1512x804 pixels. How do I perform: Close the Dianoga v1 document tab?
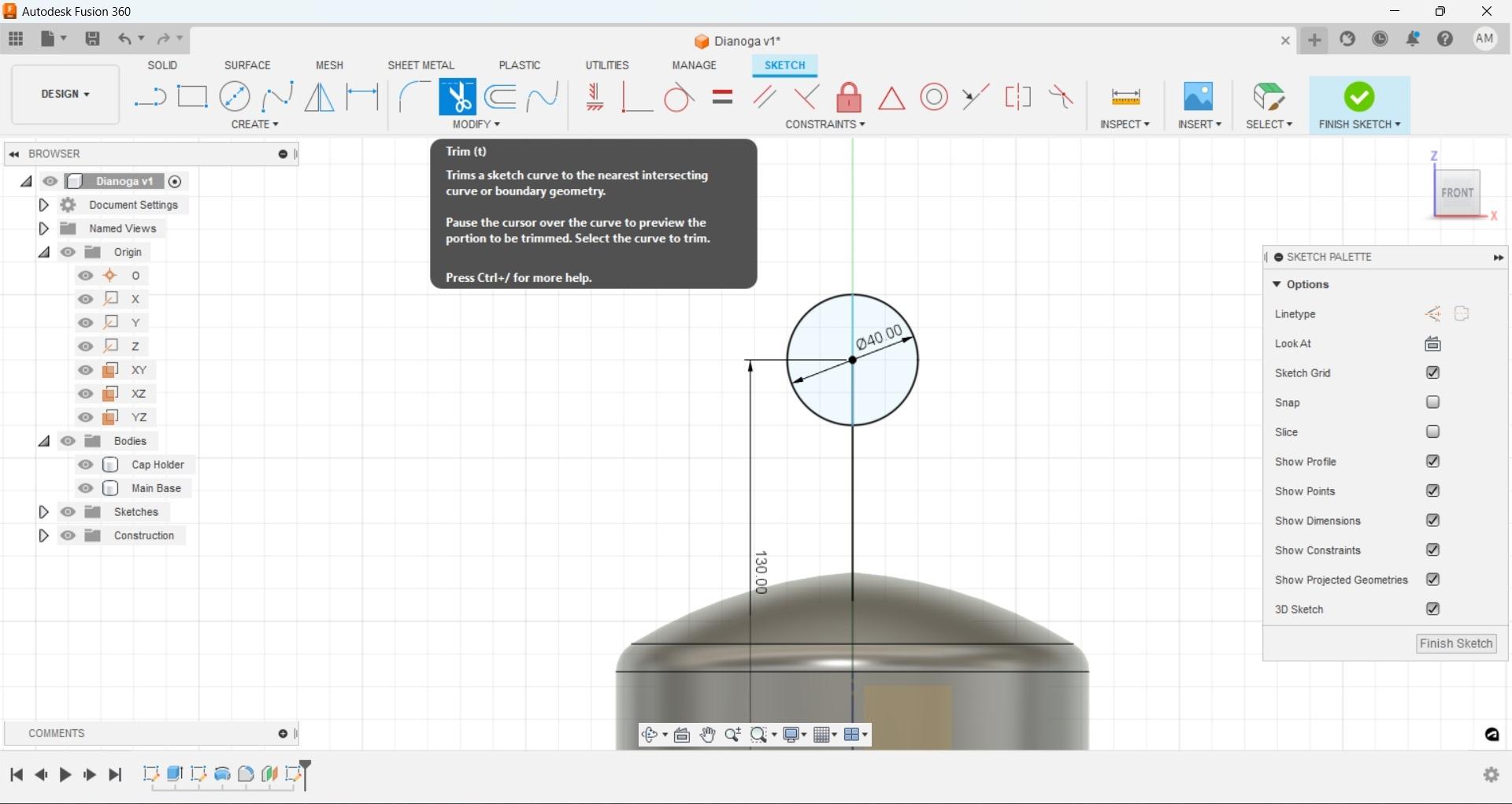1285,40
